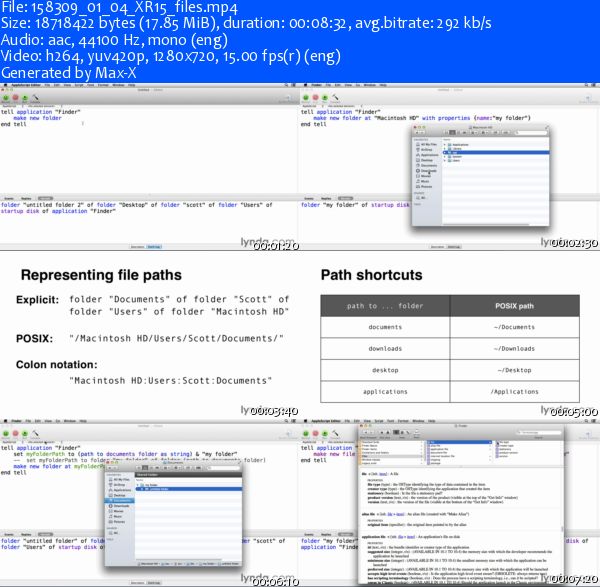Click Record icon in the 00:06:10 frame
This screenshot has width=600, height=587.
(x=6, y=434)
